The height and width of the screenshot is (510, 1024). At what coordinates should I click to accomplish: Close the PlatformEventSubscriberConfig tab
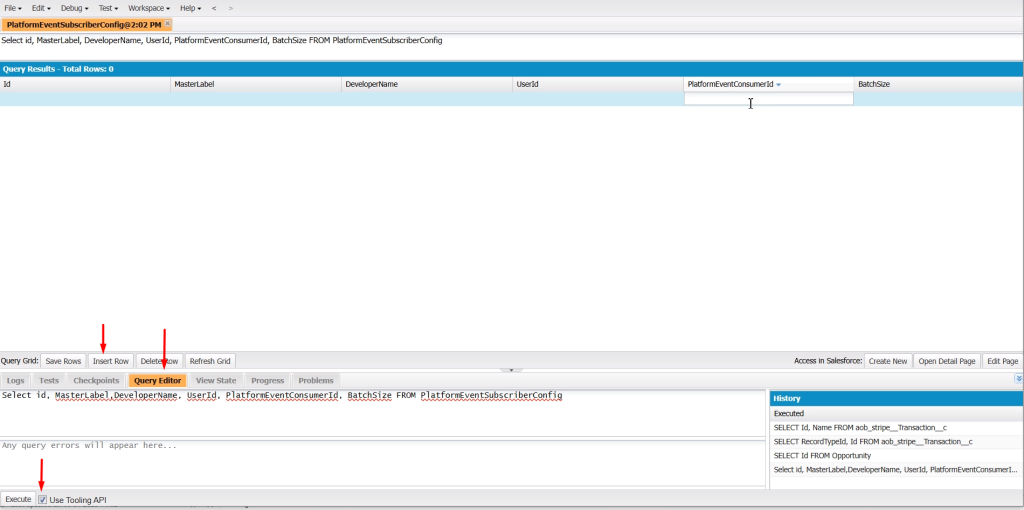tap(167, 24)
